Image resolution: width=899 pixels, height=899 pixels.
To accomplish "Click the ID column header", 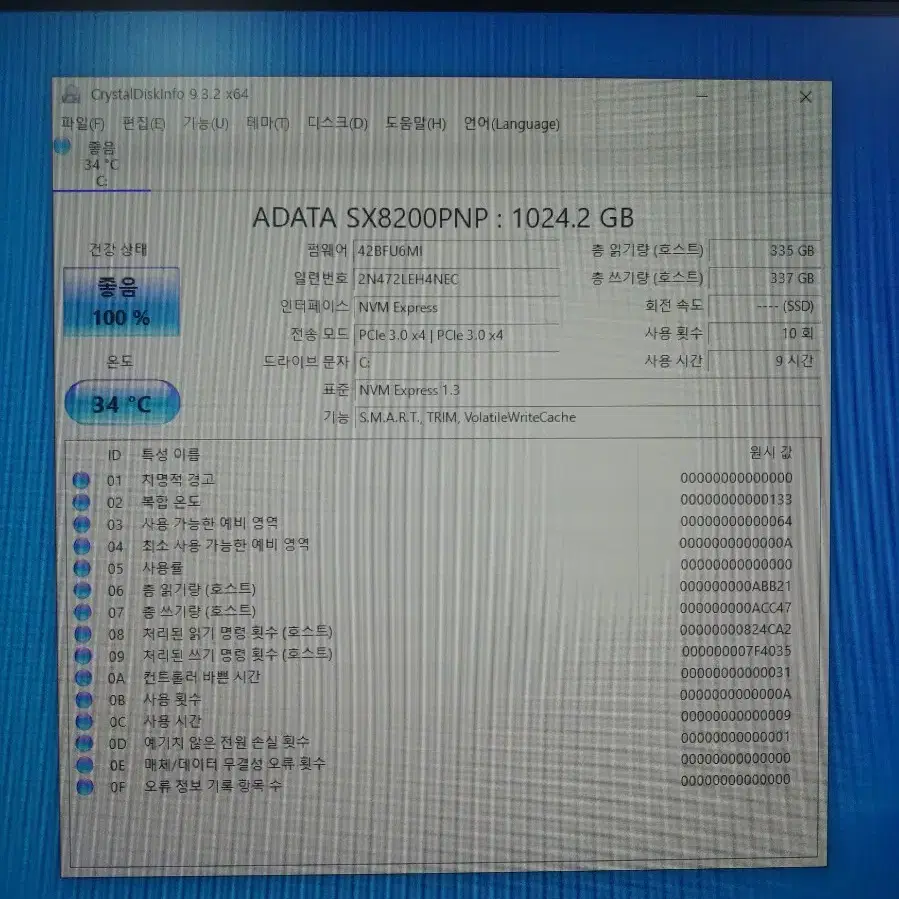I will (x=115, y=455).
